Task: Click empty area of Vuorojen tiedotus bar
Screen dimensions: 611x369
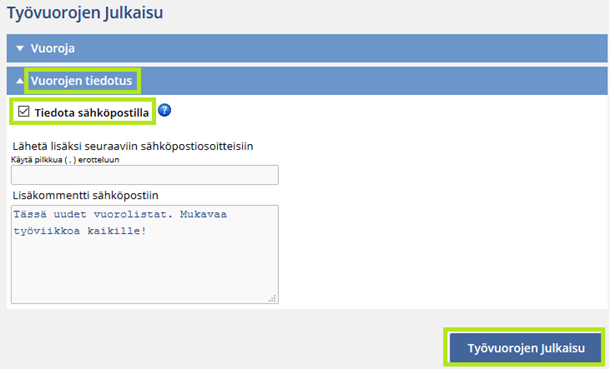Action: pyautogui.click(x=372, y=81)
